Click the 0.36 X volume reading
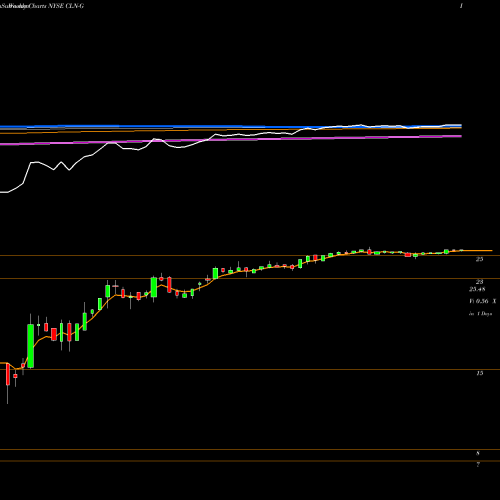This screenshot has height=500, width=500. point(486,301)
